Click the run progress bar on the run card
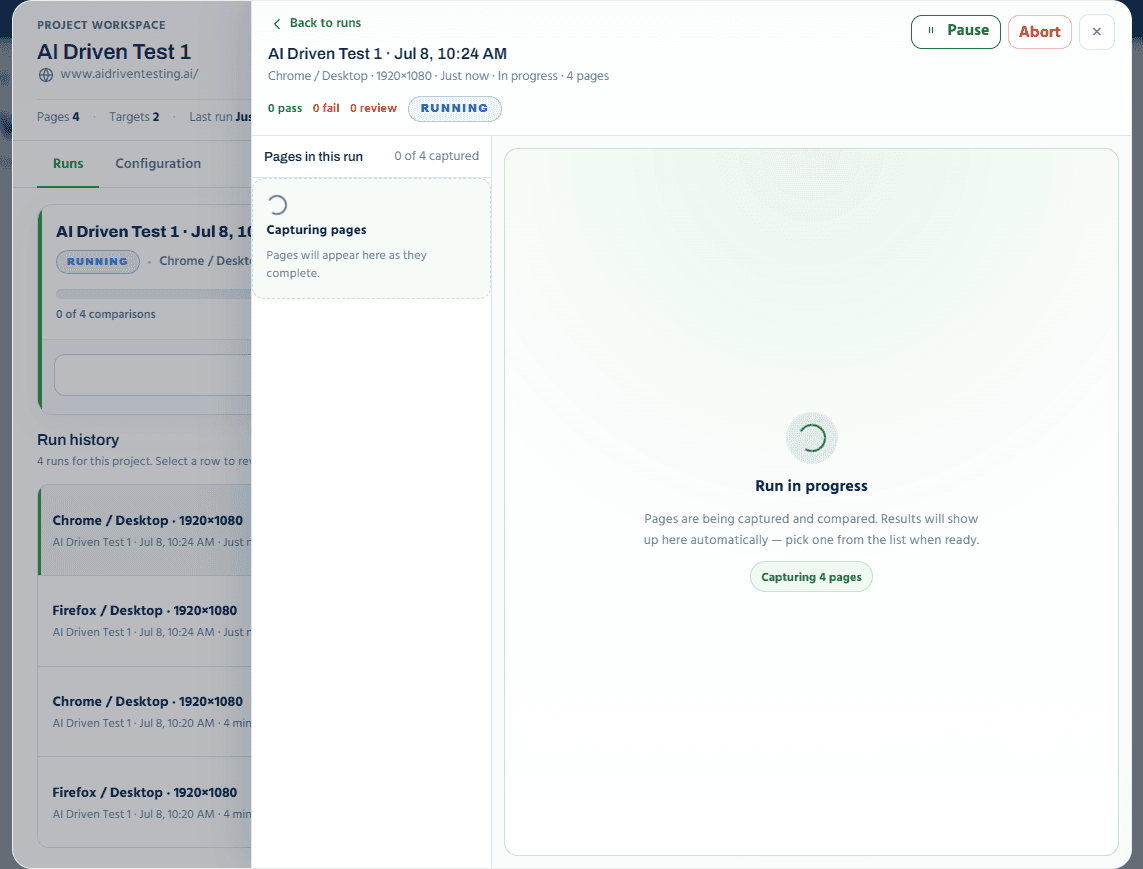The image size is (1143, 869). point(154,294)
